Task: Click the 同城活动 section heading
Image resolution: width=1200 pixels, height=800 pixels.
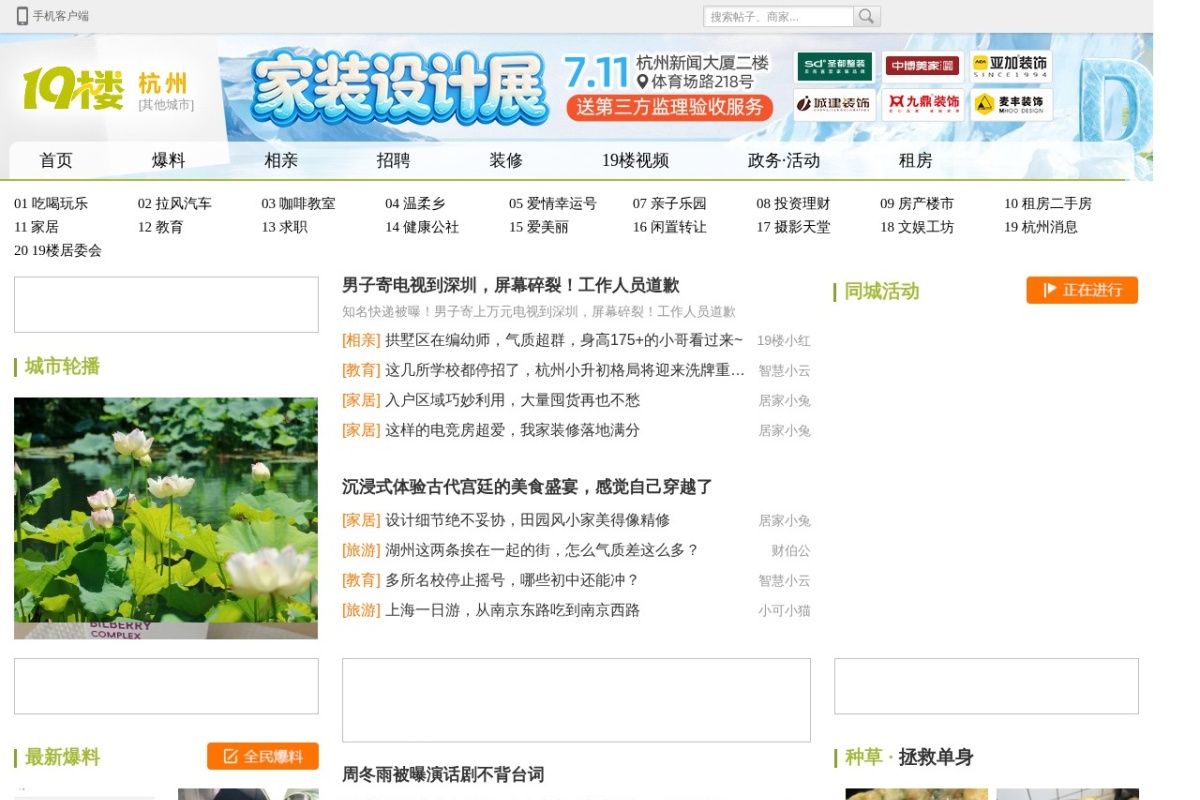Action: tap(881, 291)
